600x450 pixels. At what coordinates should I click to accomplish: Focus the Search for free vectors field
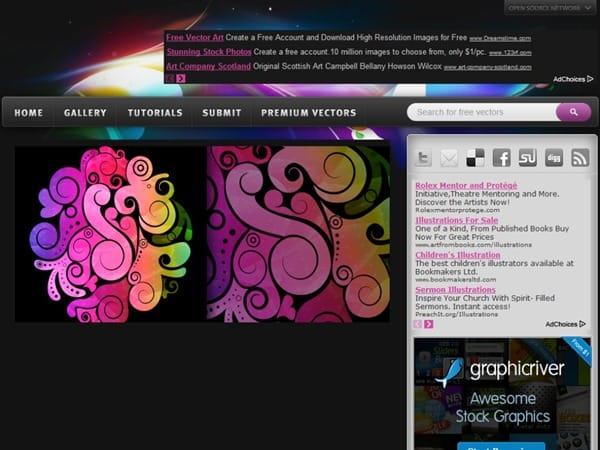[481, 112]
